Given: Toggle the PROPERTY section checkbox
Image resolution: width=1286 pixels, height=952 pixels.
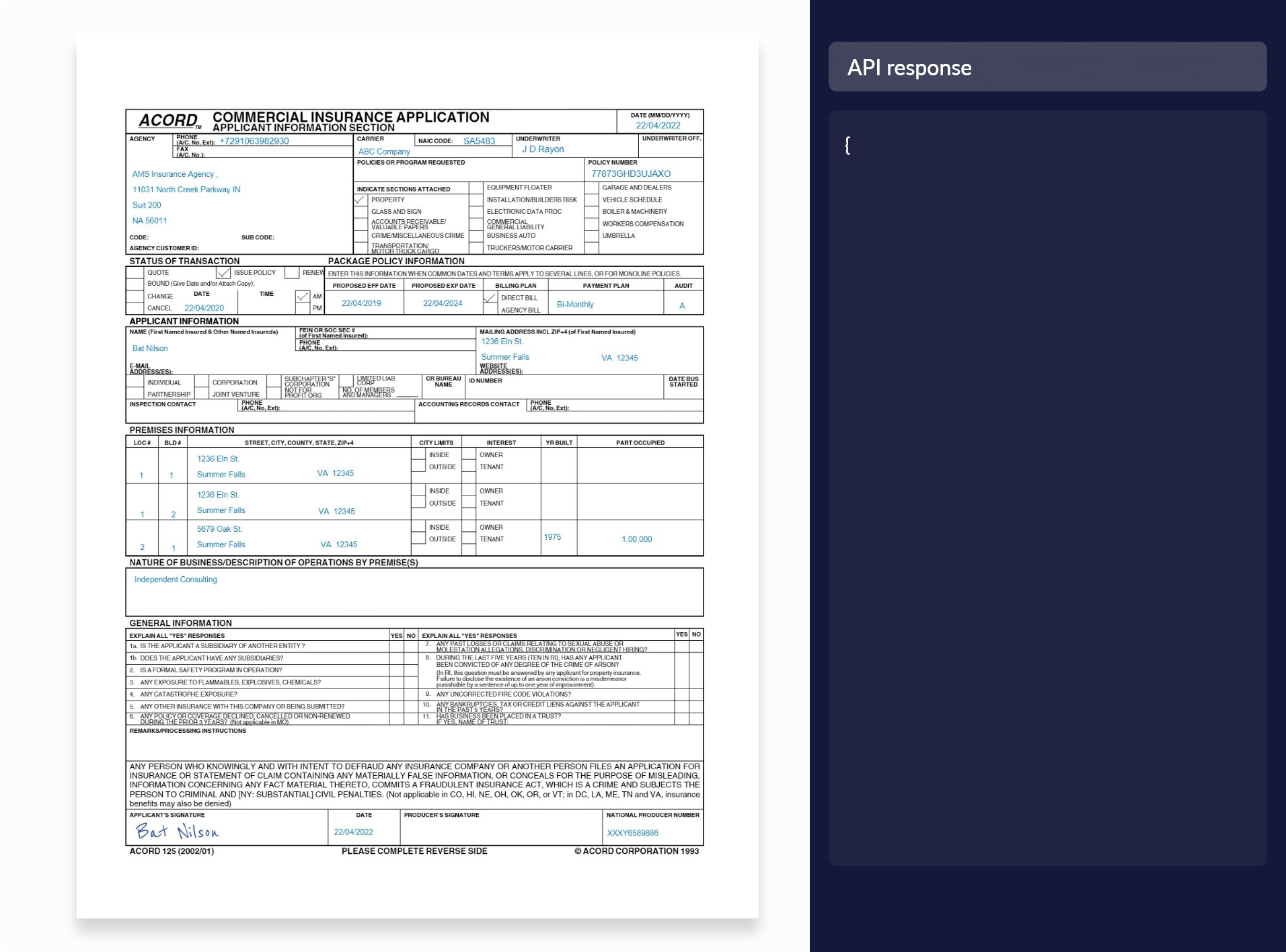Looking at the screenshot, I should point(361,200).
